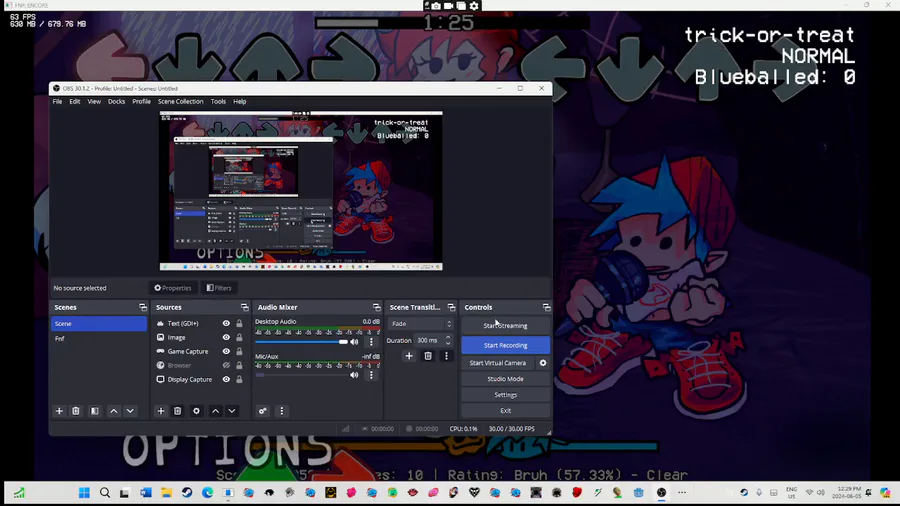Enable Studio Mode

click(505, 379)
